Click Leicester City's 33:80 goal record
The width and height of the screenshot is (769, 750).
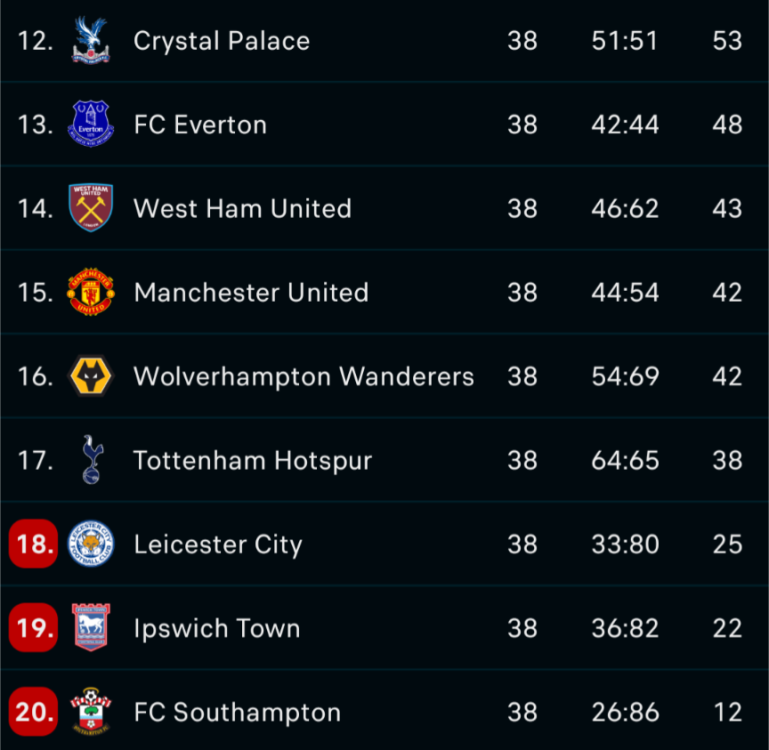tap(624, 545)
